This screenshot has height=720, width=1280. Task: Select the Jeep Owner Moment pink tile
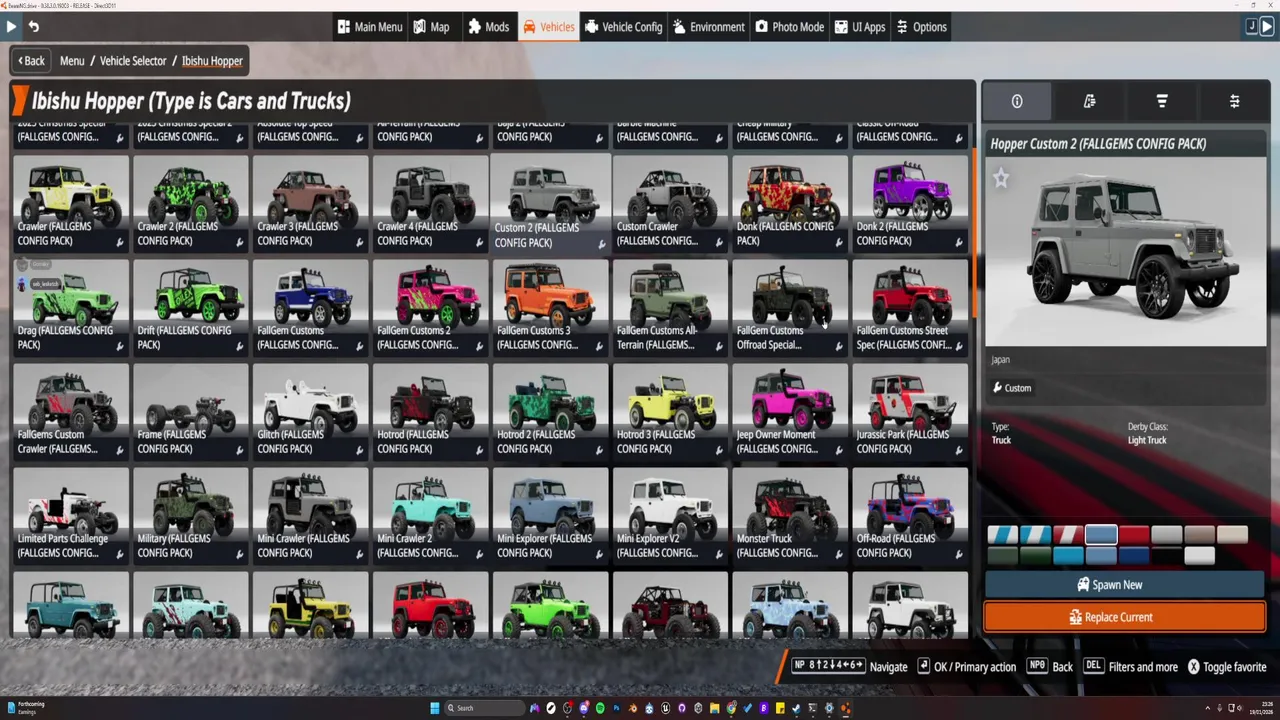(x=790, y=411)
